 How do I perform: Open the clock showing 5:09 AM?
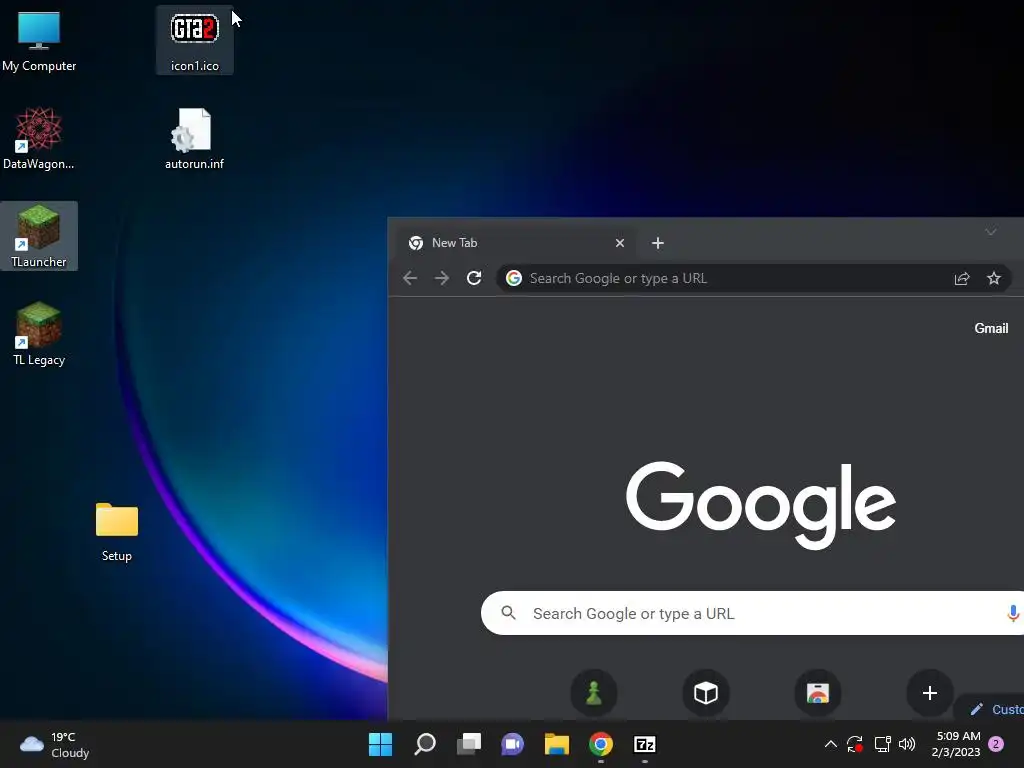[x=957, y=744]
